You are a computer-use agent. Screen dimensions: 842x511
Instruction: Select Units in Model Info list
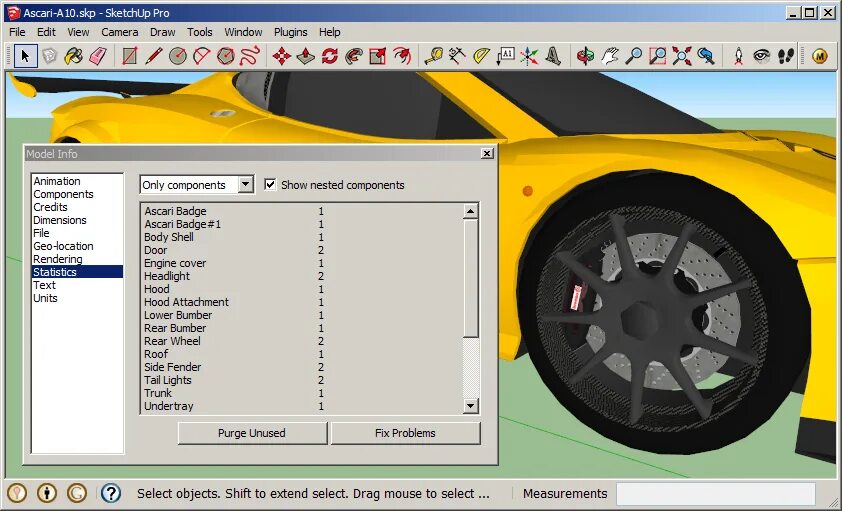pyautogui.click(x=45, y=298)
